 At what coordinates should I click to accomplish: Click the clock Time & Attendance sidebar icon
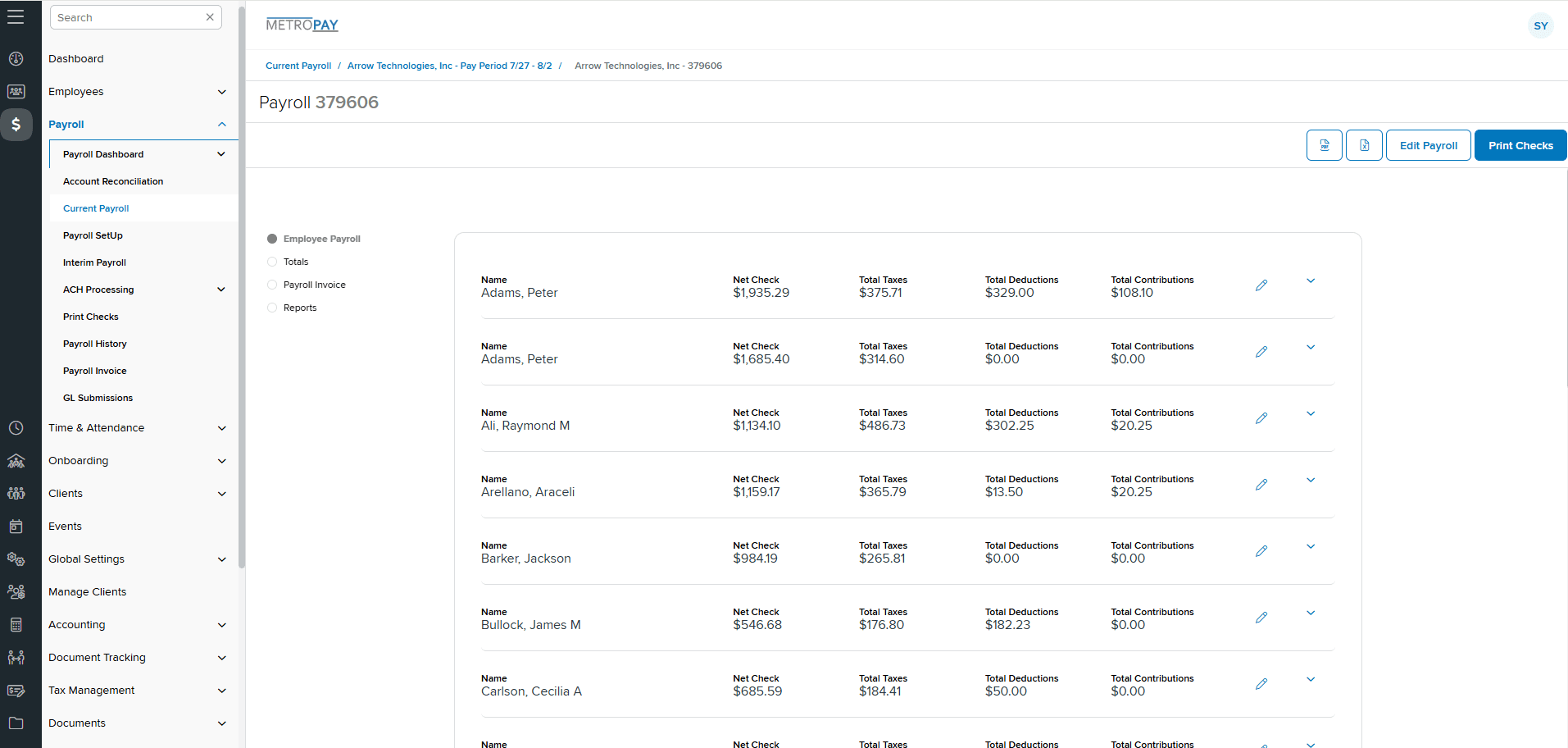[x=16, y=428]
